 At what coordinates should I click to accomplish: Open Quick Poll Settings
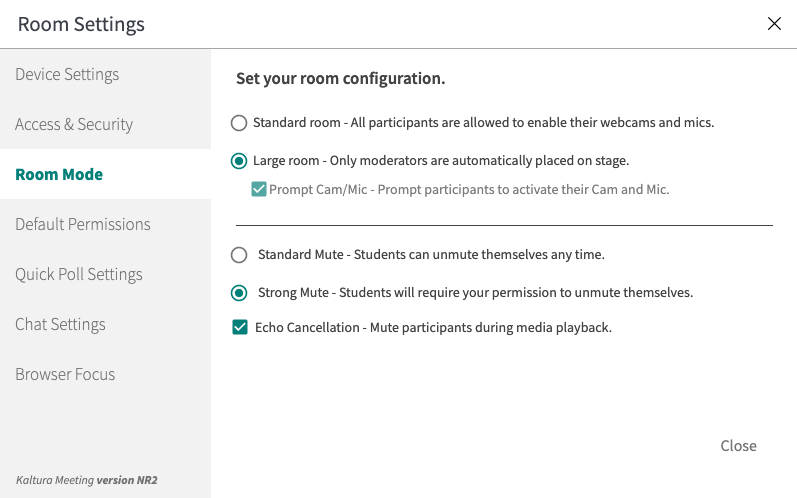[79, 275]
